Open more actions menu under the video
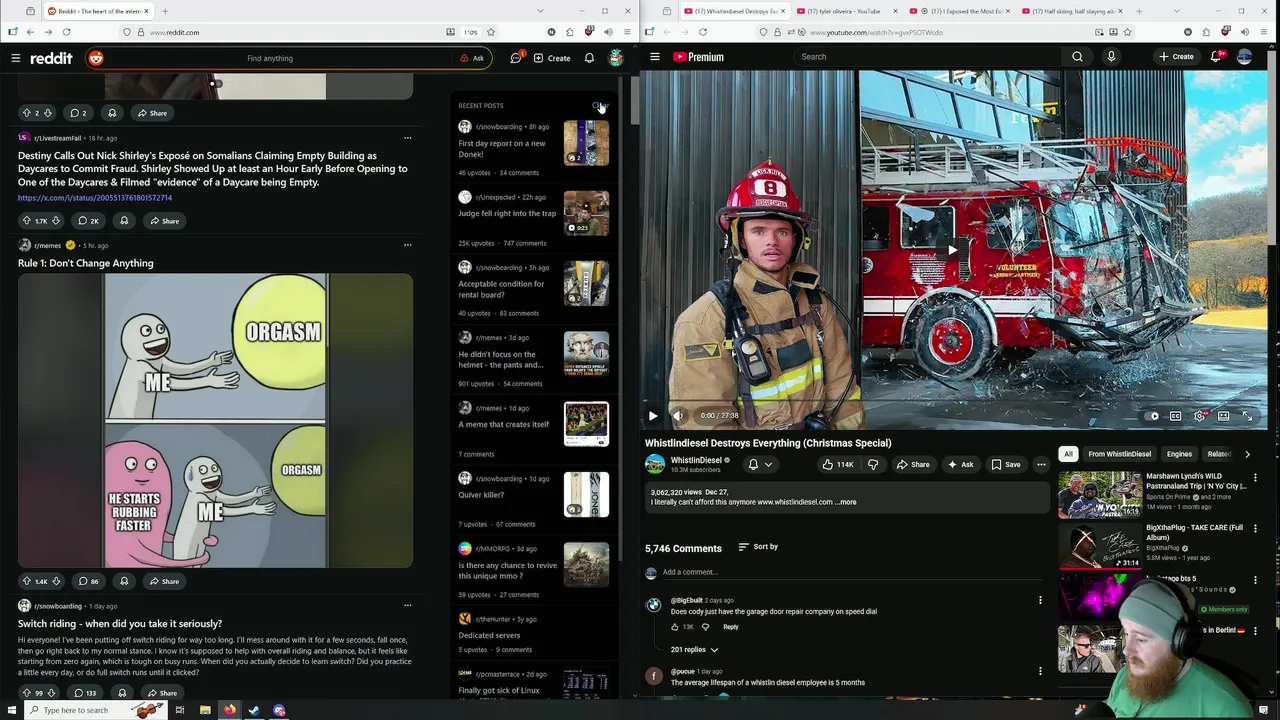The width and height of the screenshot is (1280, 720). click(x=1041, y=464)
